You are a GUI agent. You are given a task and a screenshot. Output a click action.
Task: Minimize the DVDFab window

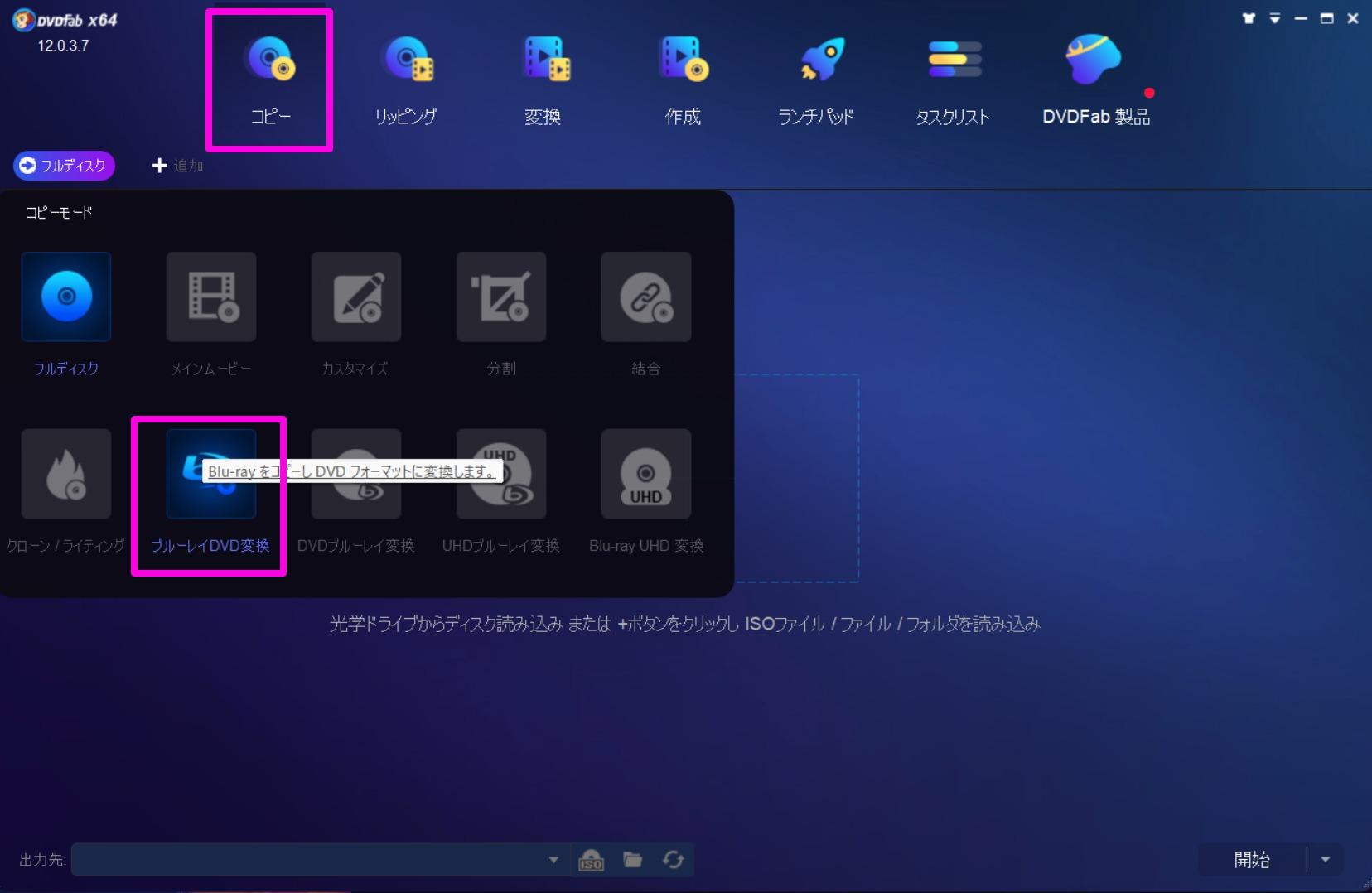tap(1301, 18)
